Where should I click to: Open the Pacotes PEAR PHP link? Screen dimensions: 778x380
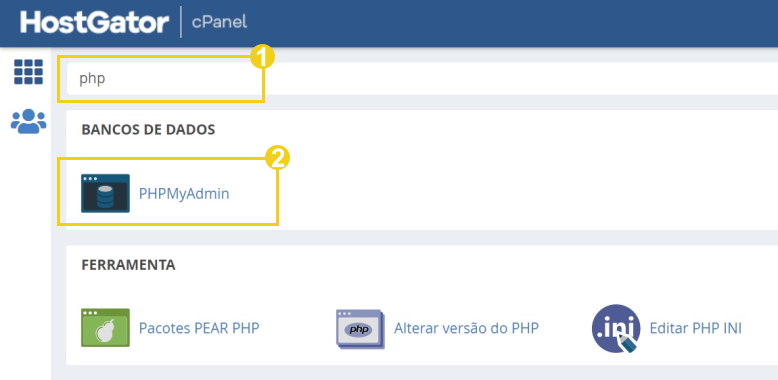(x=199, y=328)
